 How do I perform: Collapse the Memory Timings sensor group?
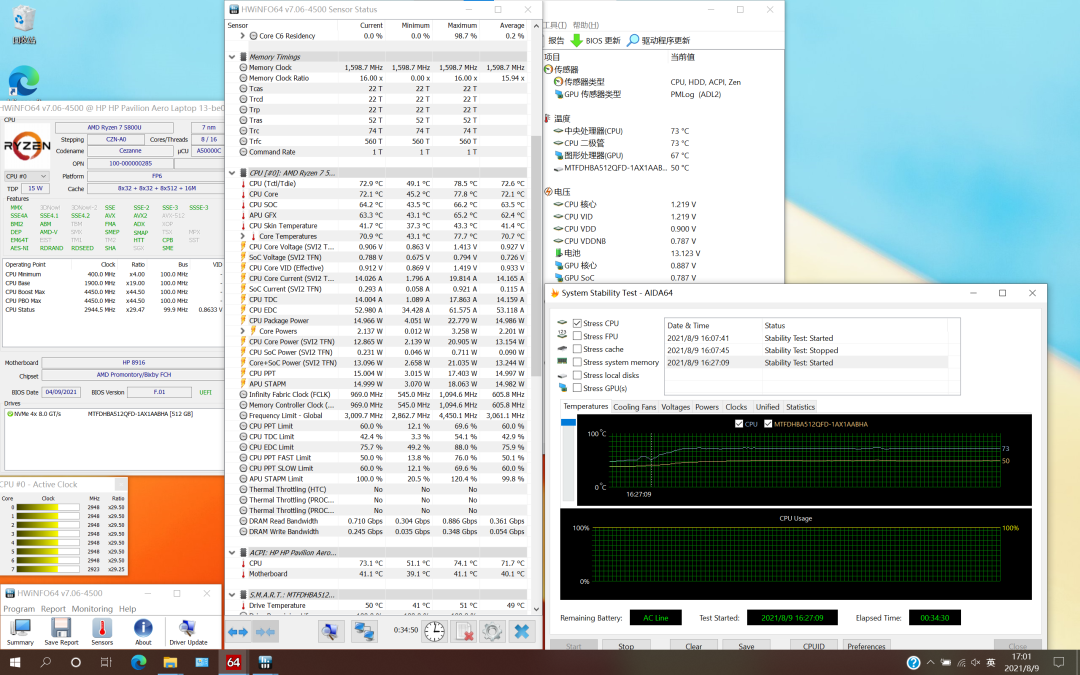(232, 57)
